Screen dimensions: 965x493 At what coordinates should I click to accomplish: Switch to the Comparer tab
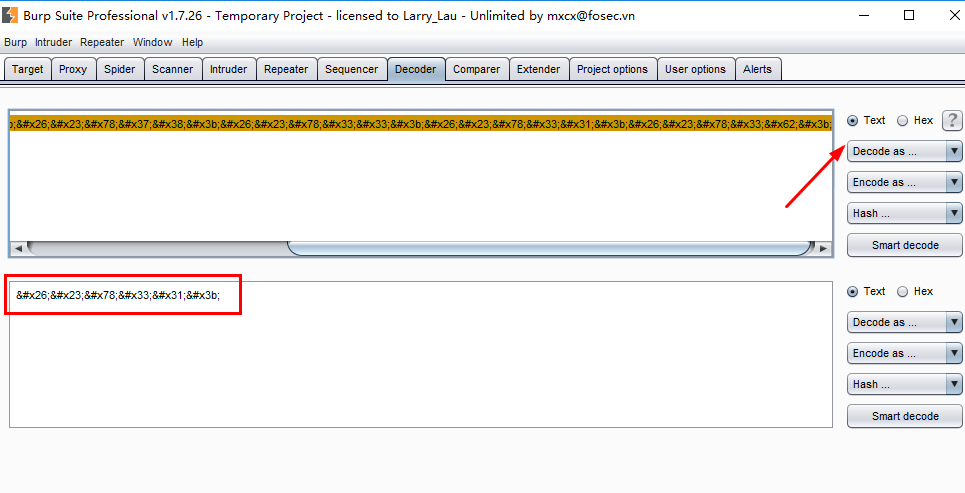477,69
